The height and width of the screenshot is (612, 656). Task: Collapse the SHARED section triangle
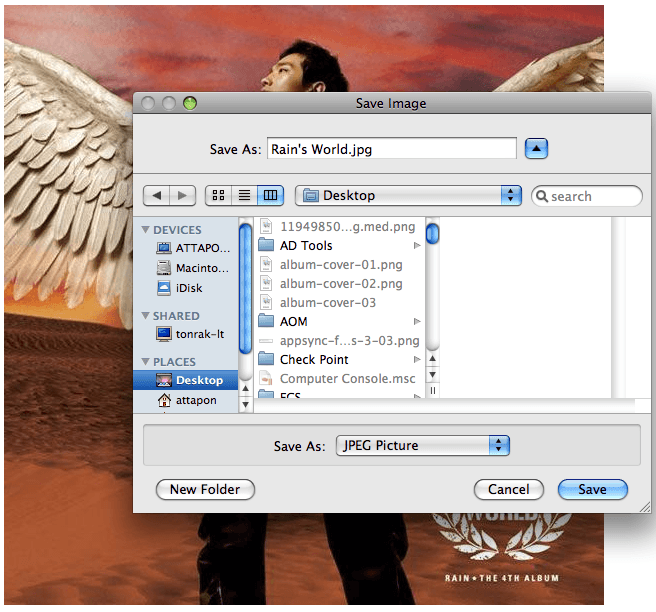[x=146, y=315]
